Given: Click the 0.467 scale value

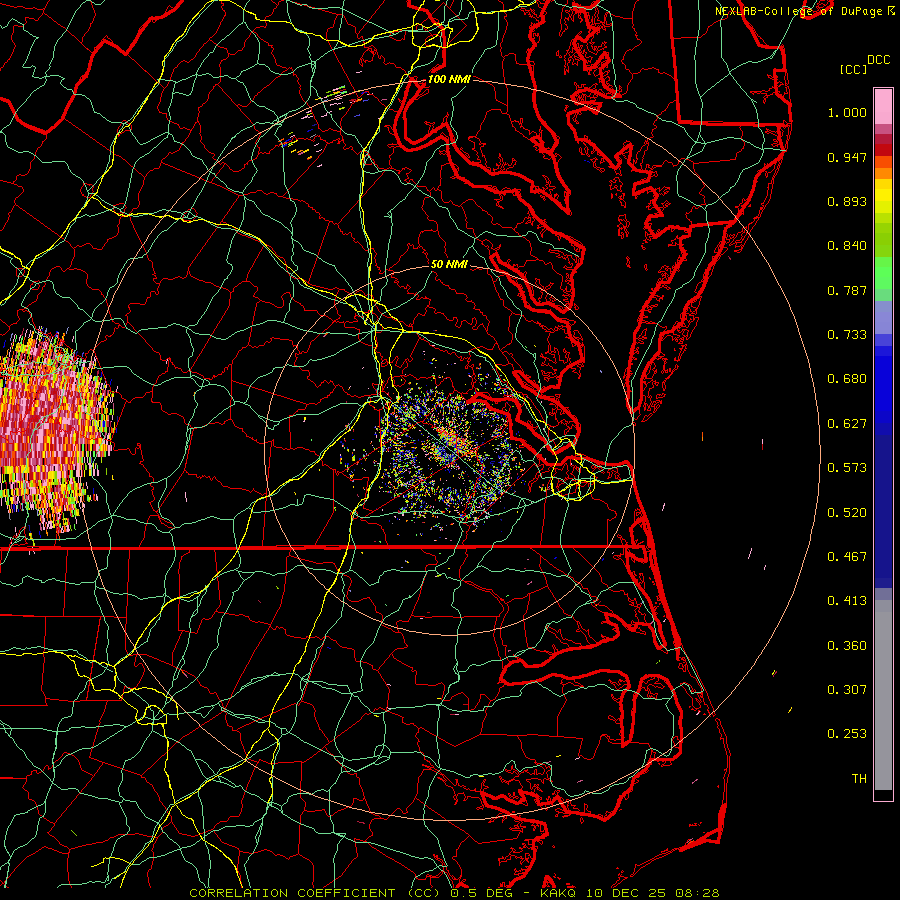Looking at the screenshot, I should coord(847,557).
